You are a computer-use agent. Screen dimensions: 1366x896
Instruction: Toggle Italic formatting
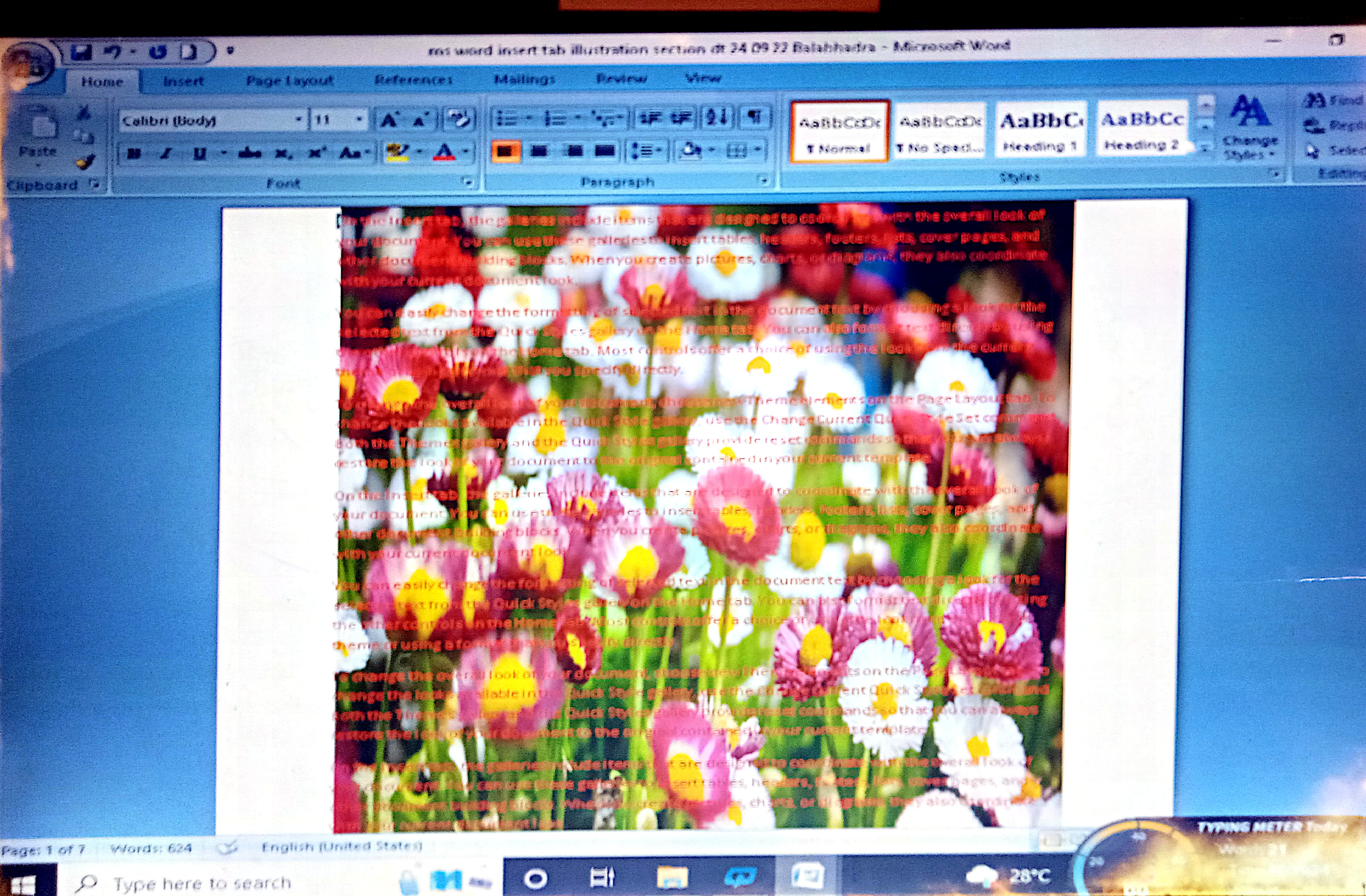click(x=167, y=153)
